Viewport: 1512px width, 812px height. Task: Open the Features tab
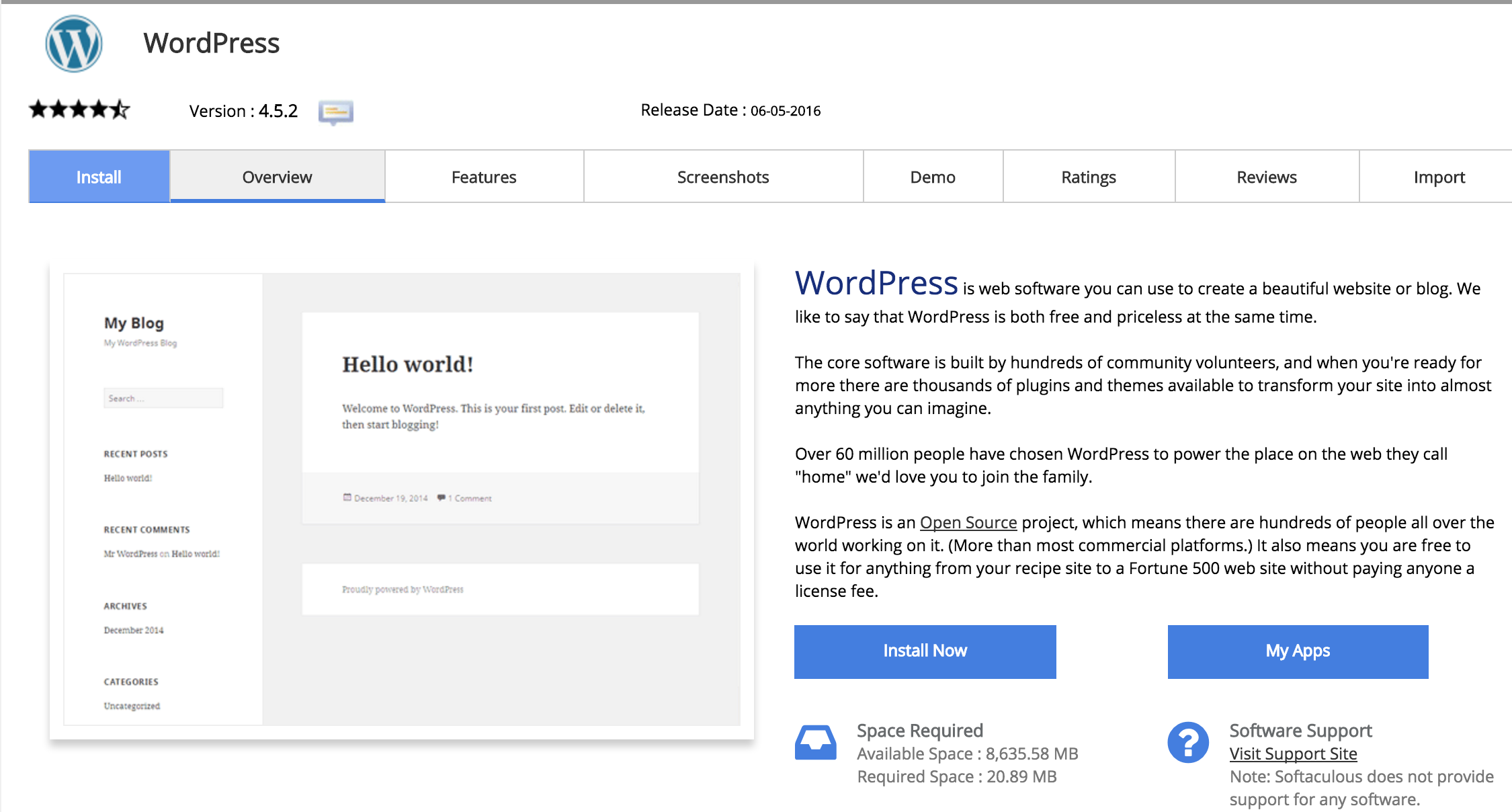[x=484, y=177]
